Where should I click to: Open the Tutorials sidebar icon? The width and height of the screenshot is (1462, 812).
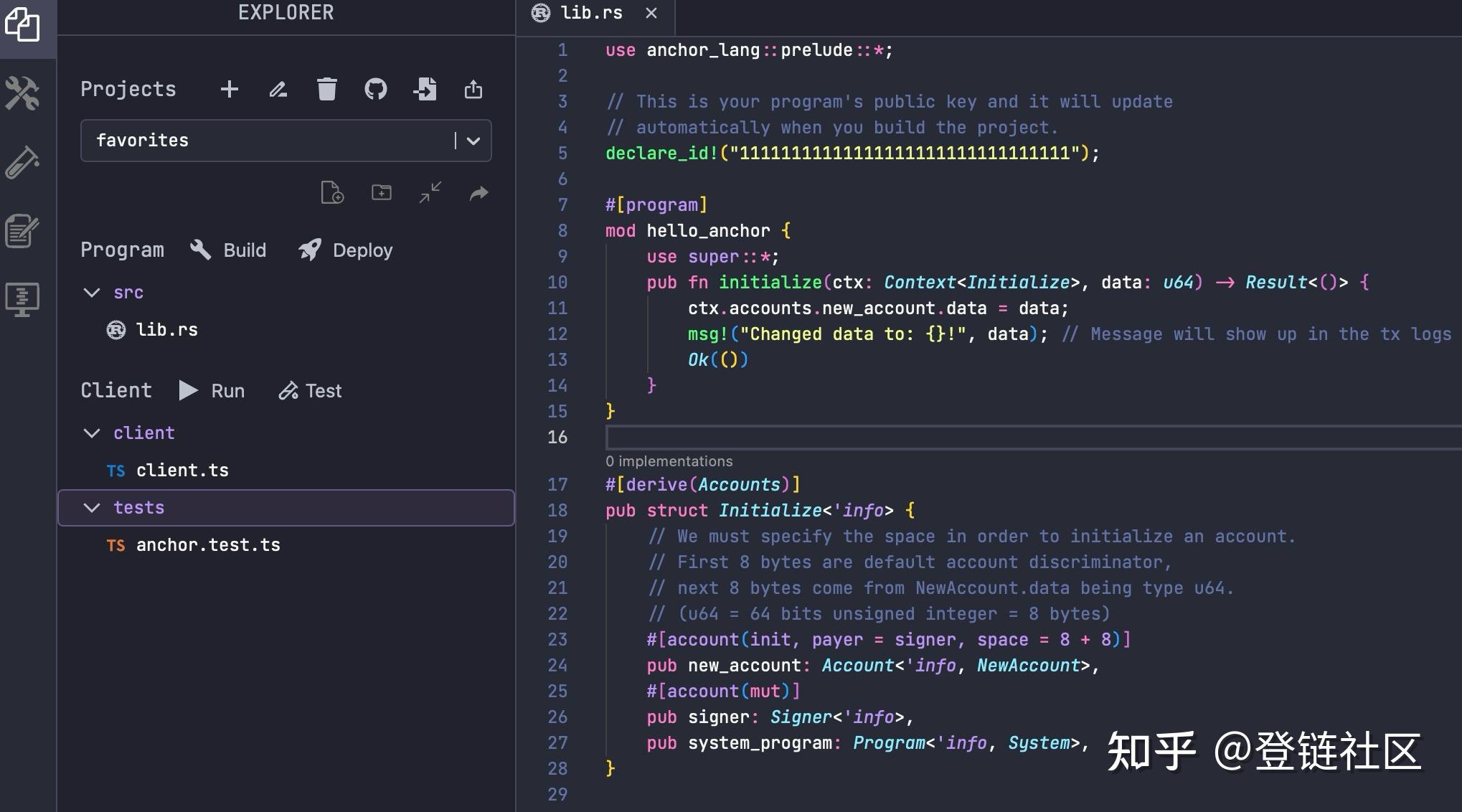coord(22,231)
